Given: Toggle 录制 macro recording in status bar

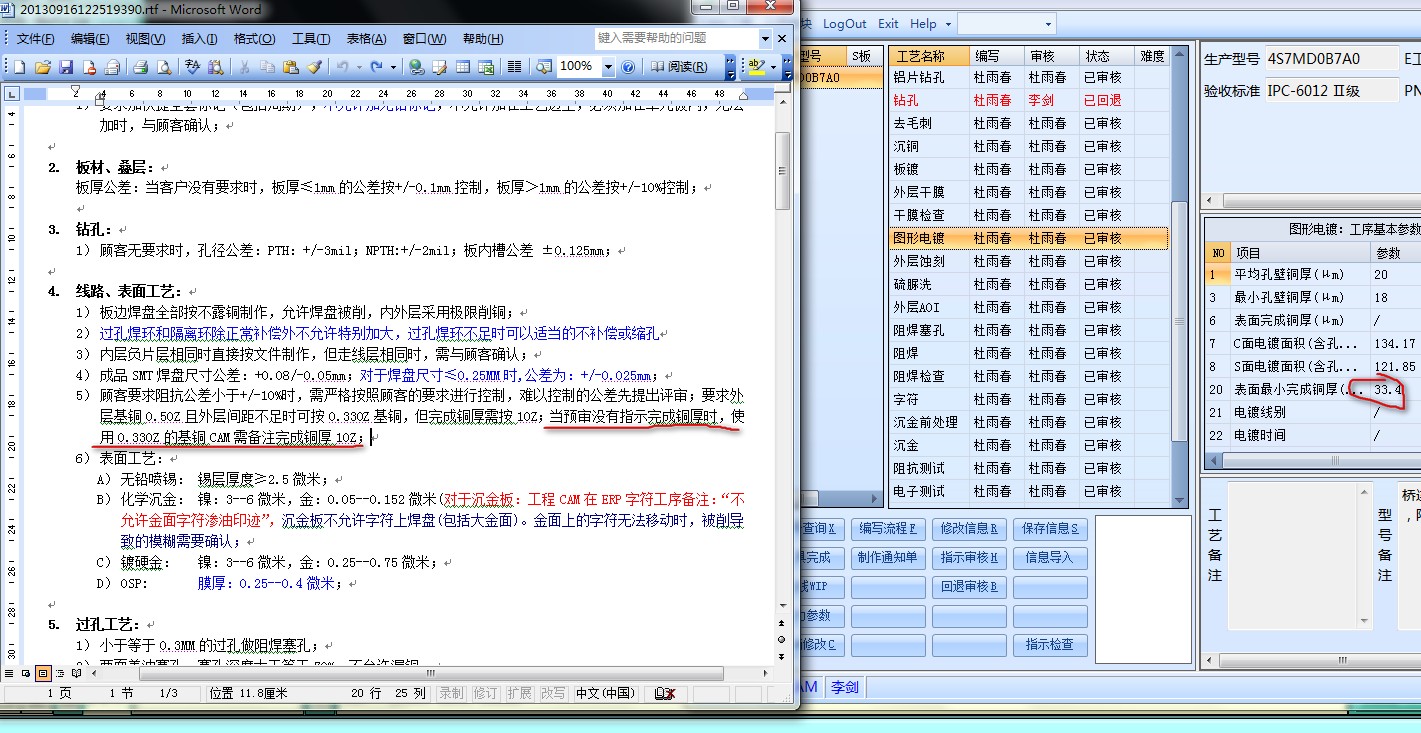Looking at the screenshot, I should click(451, 693).
